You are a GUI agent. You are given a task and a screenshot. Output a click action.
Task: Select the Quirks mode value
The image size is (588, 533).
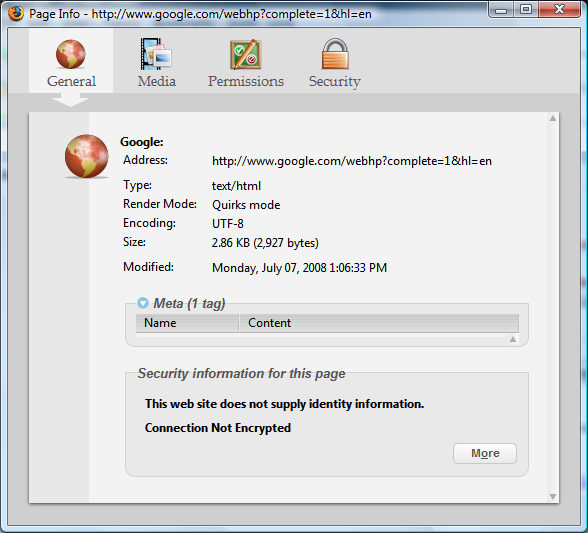click(246, 205)
